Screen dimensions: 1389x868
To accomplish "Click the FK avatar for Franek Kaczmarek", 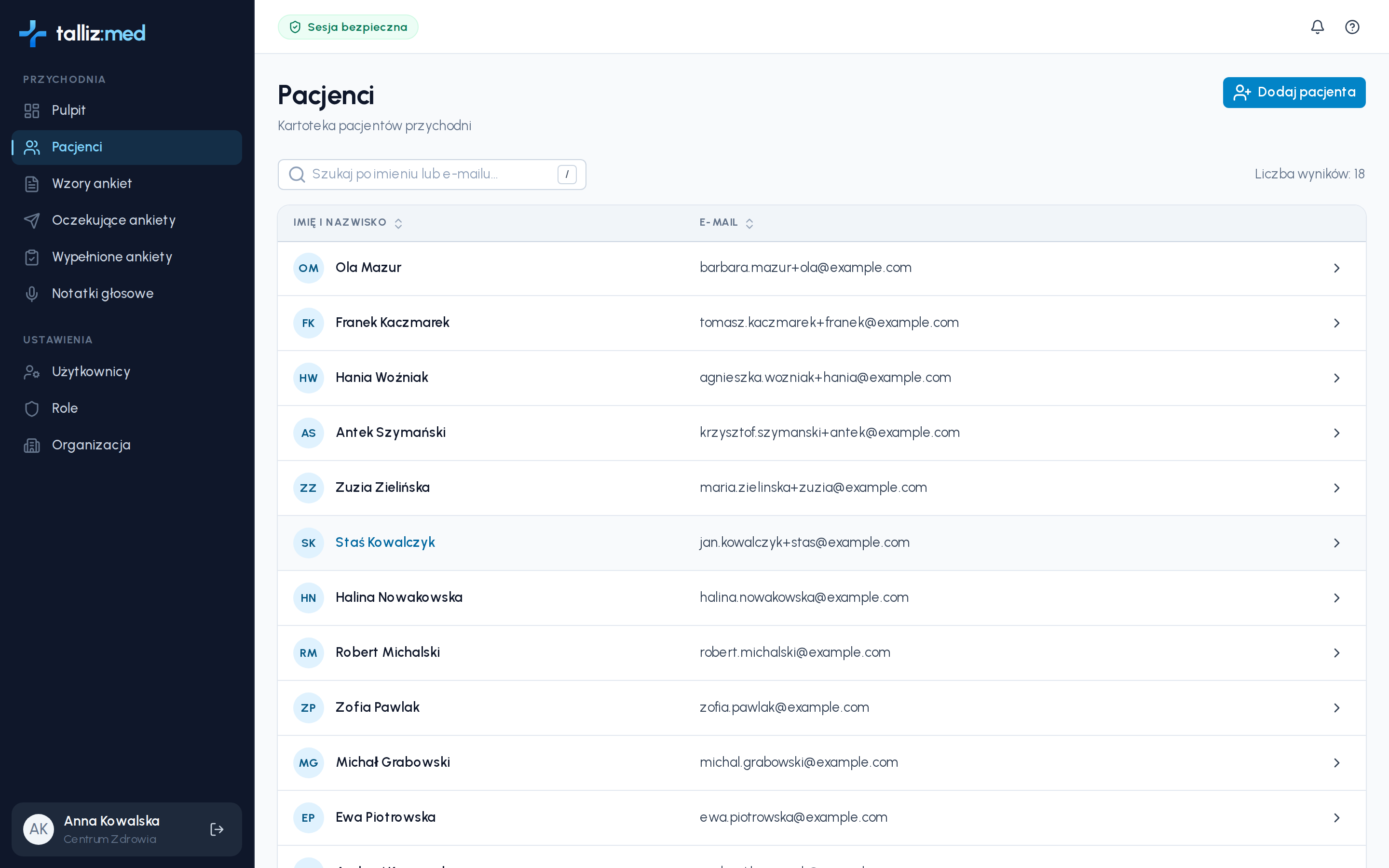I will tap(308, 323).
